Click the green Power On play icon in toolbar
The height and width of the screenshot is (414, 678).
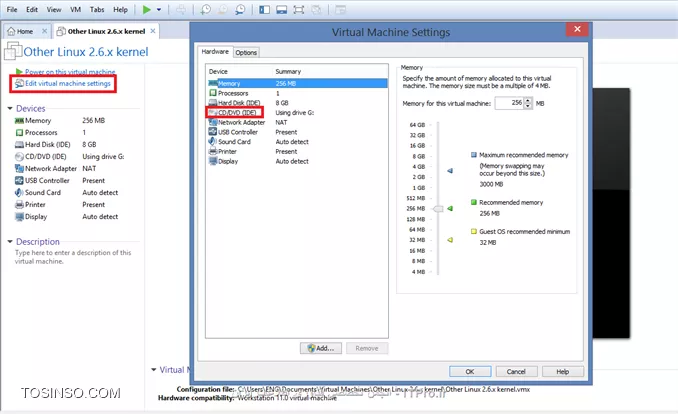147,10
